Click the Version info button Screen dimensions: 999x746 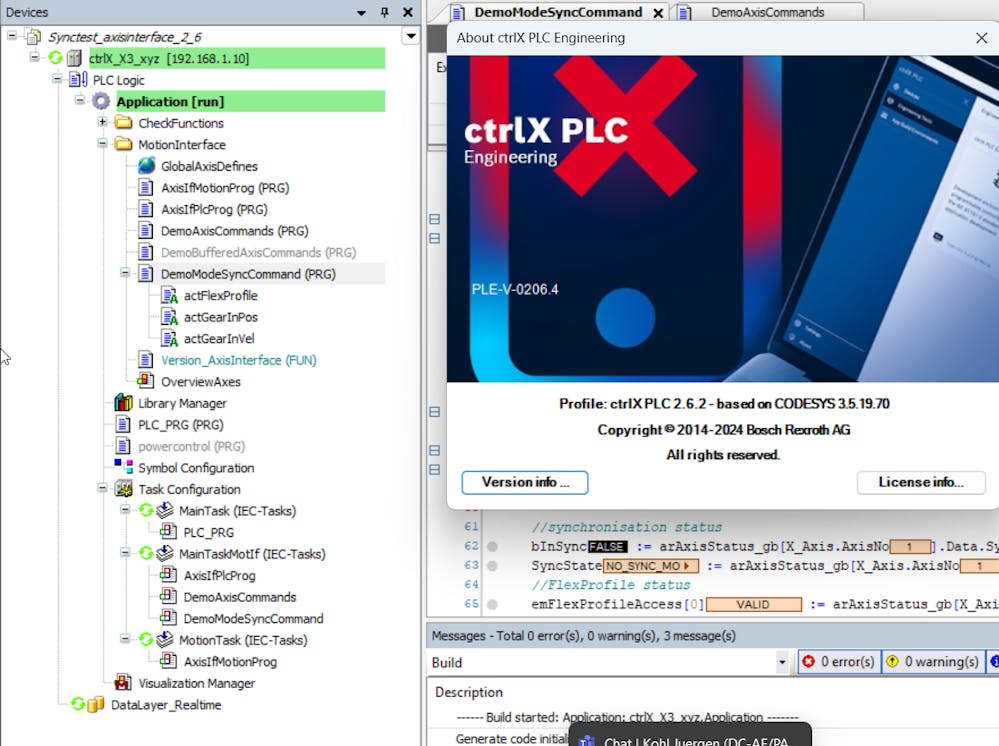[x=525, y=482]
